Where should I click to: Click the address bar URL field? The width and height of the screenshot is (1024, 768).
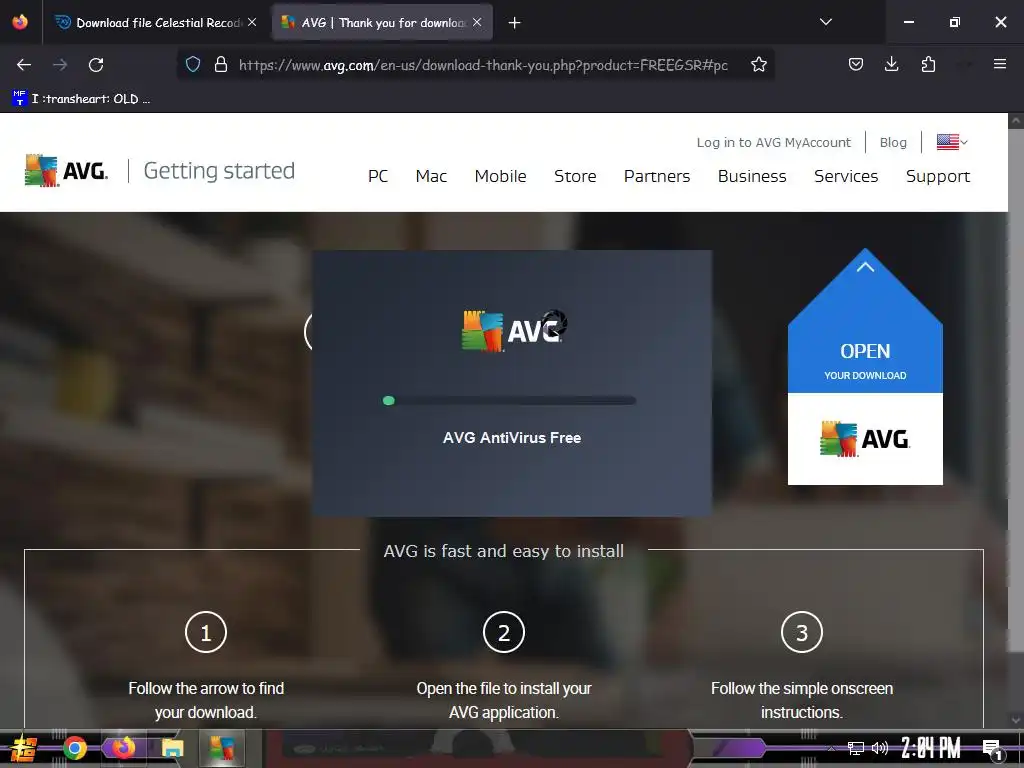tap(483, 65)
